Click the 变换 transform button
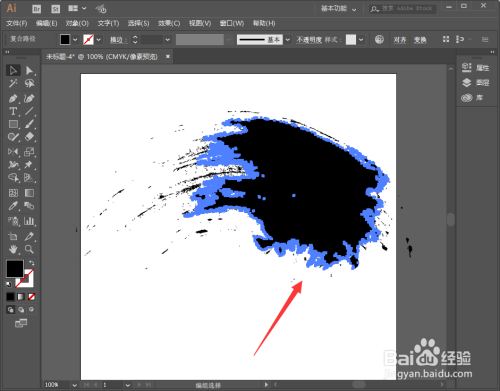500x391 pixels. click(x=420, y=40)
